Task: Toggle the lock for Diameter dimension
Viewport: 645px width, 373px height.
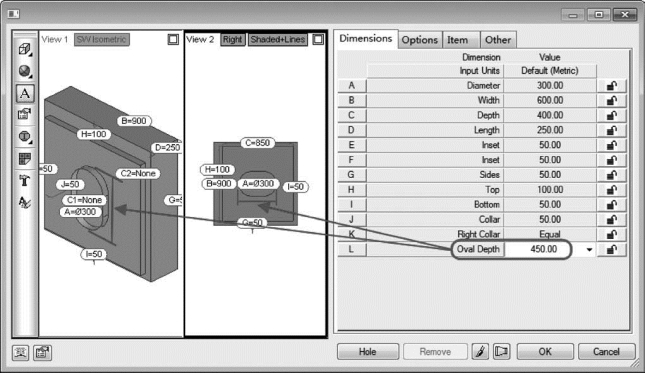Action: tap(612, 86)
